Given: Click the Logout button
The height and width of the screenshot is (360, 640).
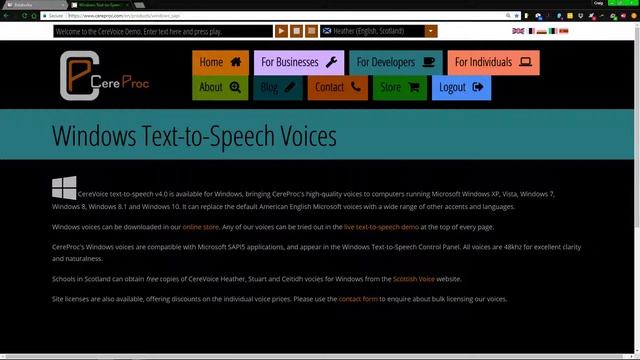Looking at the screenshot, I should [x=461, y=87].
